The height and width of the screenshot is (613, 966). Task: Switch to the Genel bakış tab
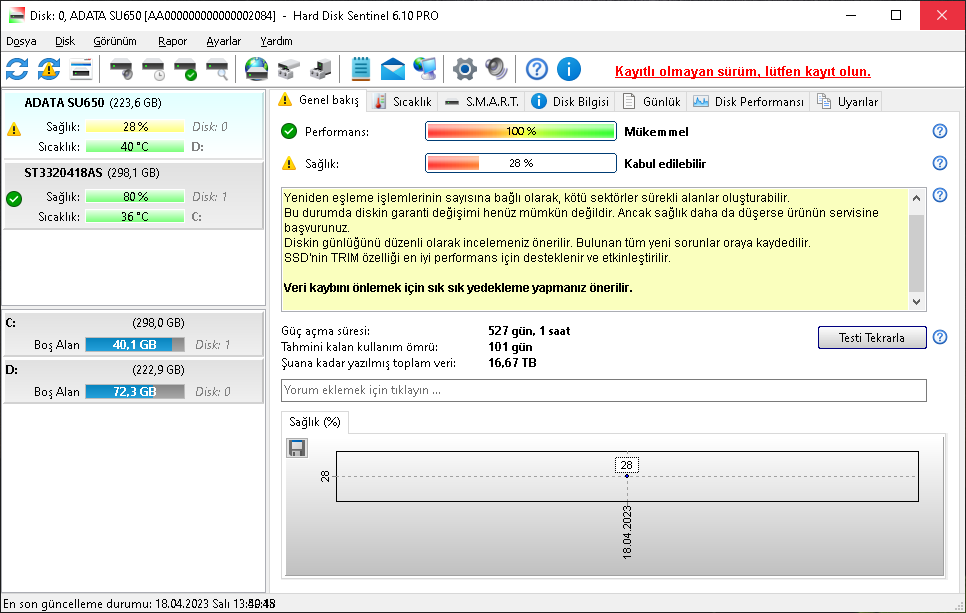319,100
